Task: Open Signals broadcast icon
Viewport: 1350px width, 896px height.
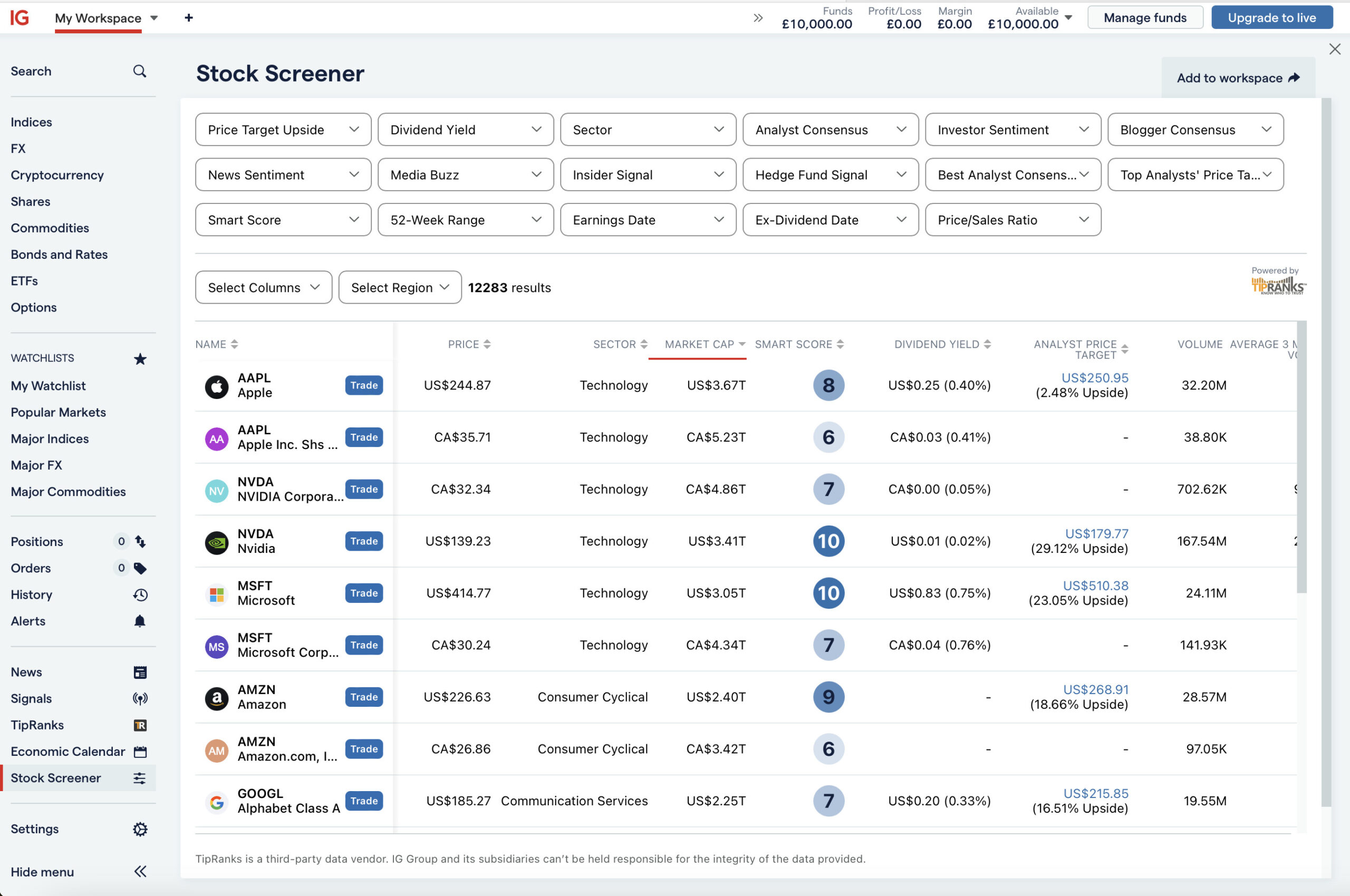Action: [140, 698]
